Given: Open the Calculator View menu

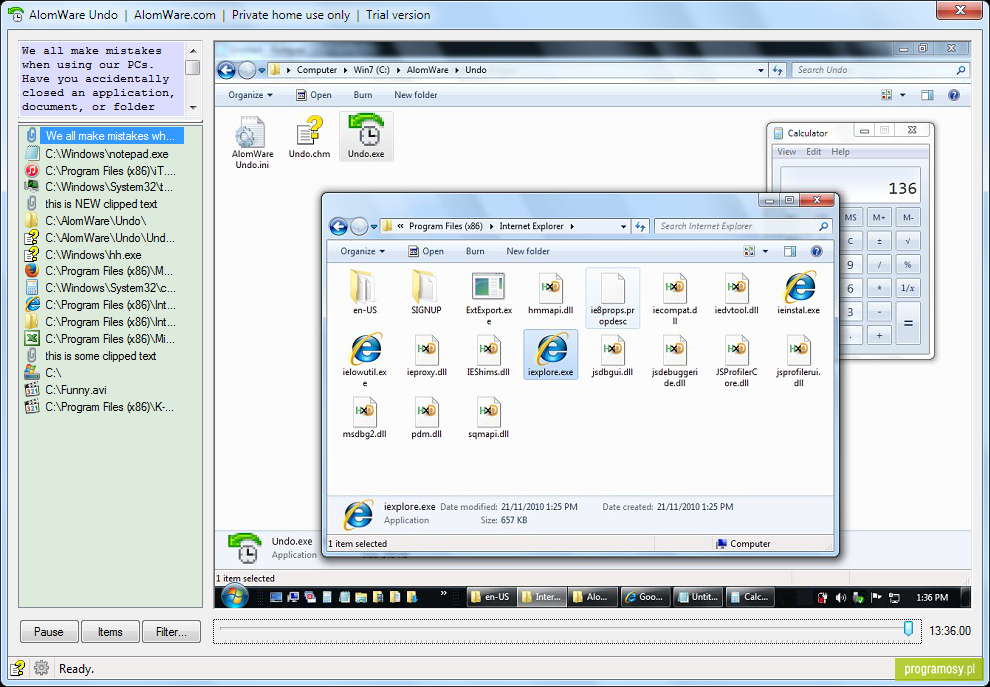Looking at the screenshot, I should click(x=787, y=152).
